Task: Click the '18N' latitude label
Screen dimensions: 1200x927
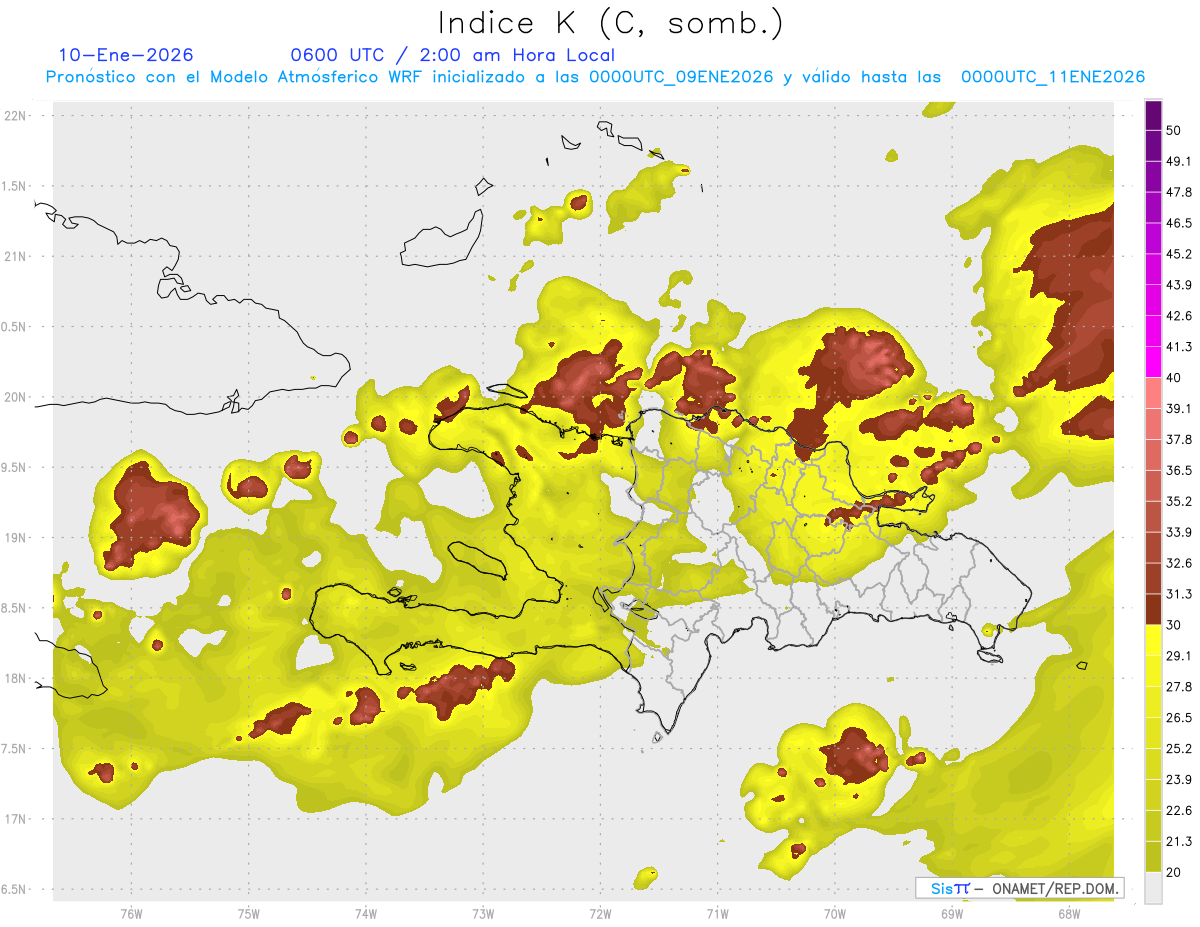Action: (x=17, y=678)
